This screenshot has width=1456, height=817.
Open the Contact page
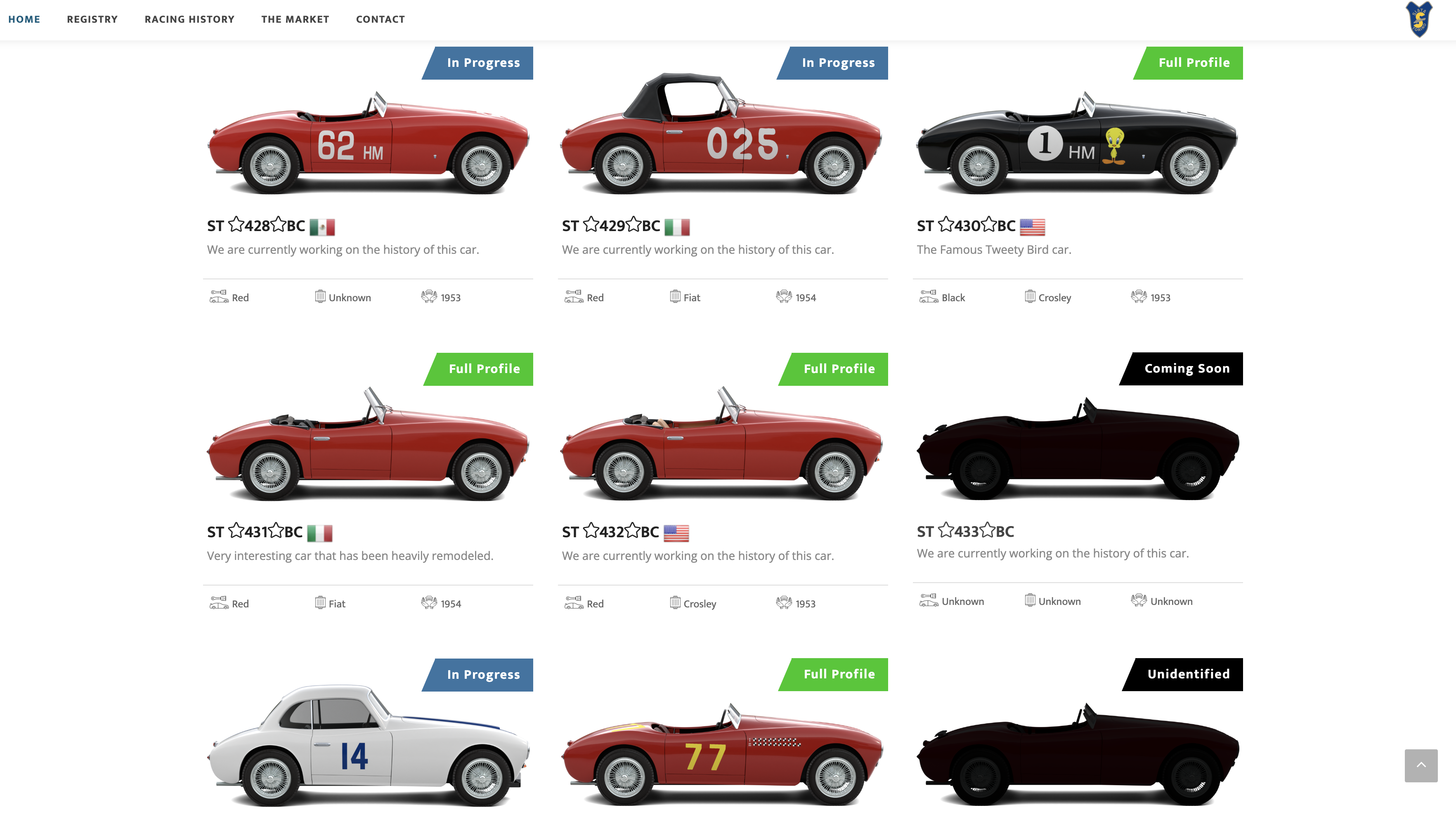click(x=381, y=19)
